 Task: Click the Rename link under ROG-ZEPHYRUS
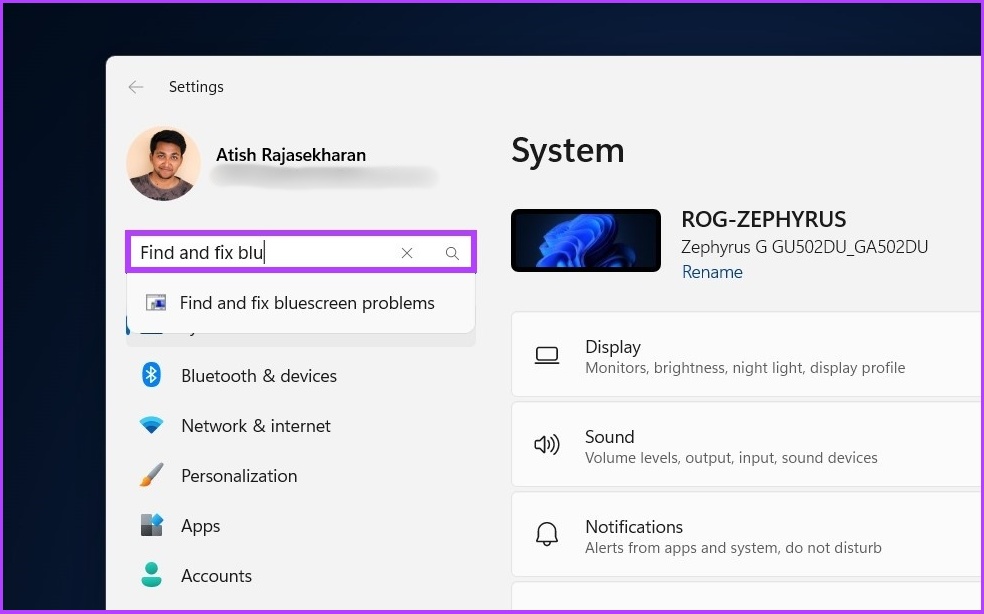712,272
